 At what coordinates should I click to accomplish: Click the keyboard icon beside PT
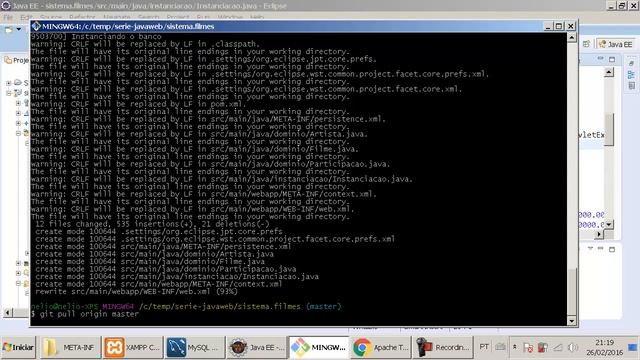[500, 347]
